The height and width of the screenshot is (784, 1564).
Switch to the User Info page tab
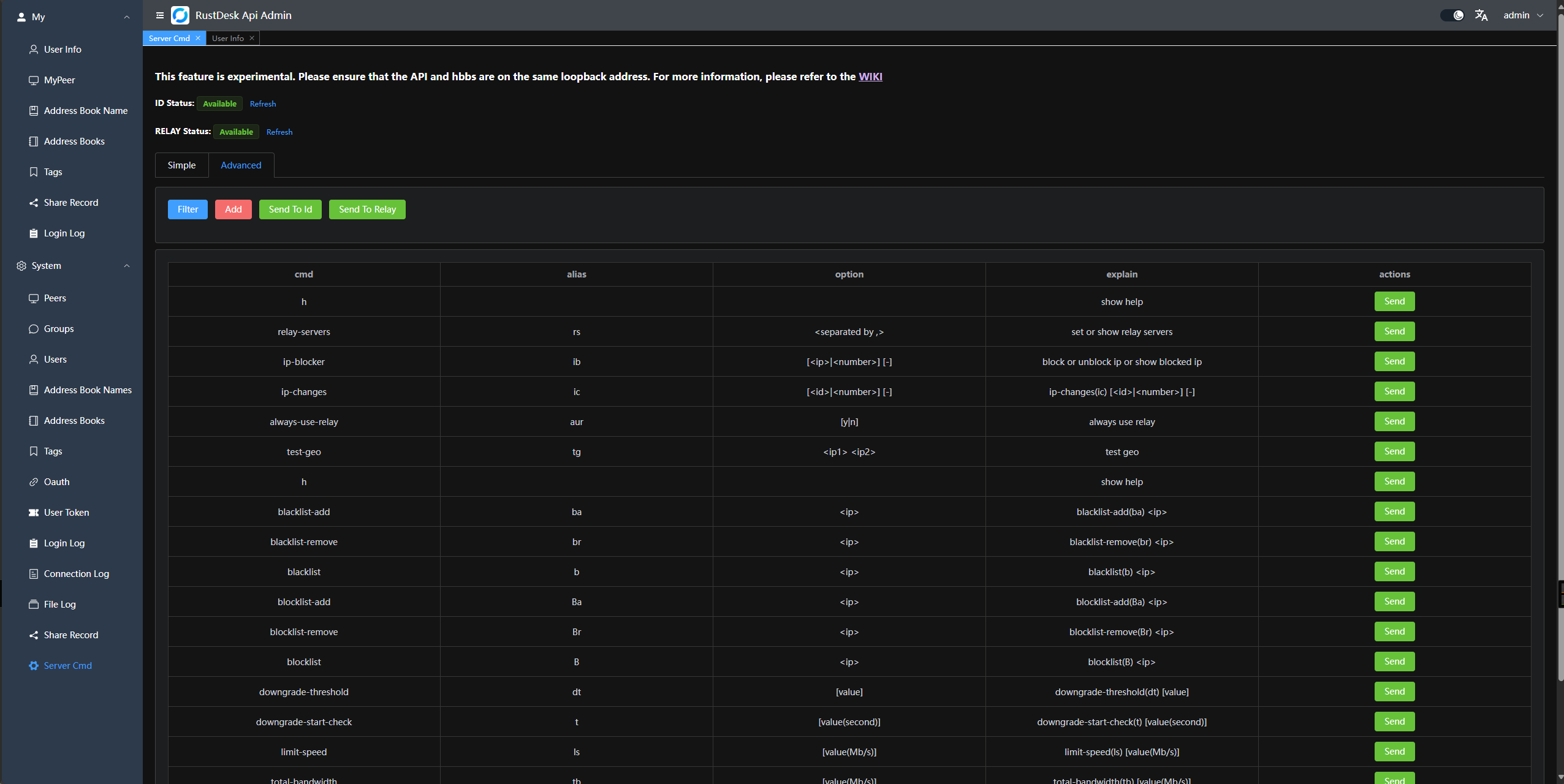point(227,38)
